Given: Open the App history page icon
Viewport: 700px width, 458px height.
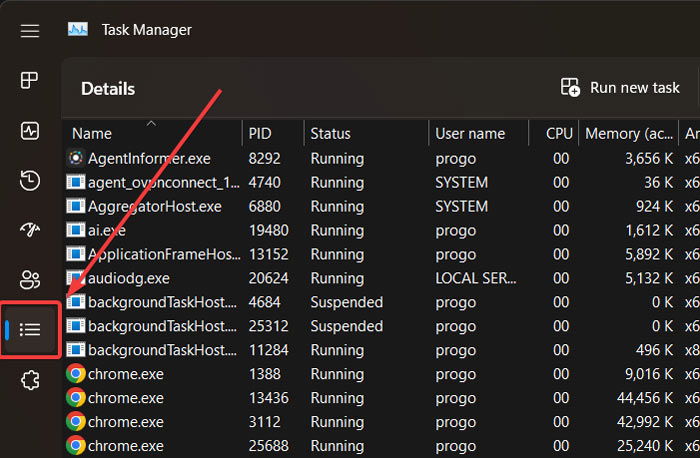Looking at the screenshot, I should 30,181.
